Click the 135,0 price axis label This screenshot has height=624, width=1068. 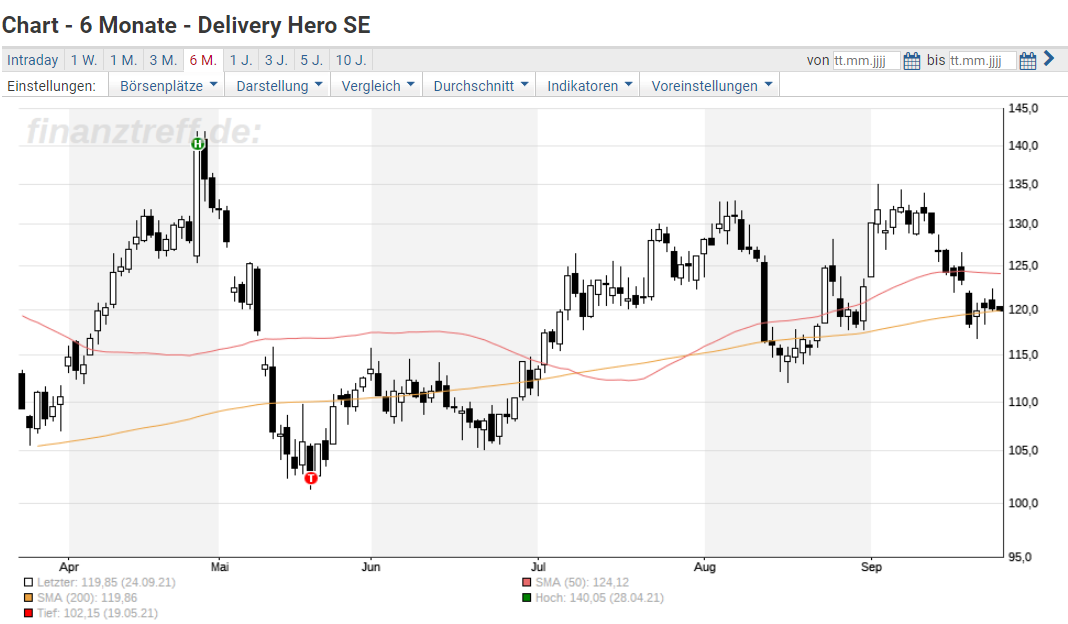click(1023, 185)
